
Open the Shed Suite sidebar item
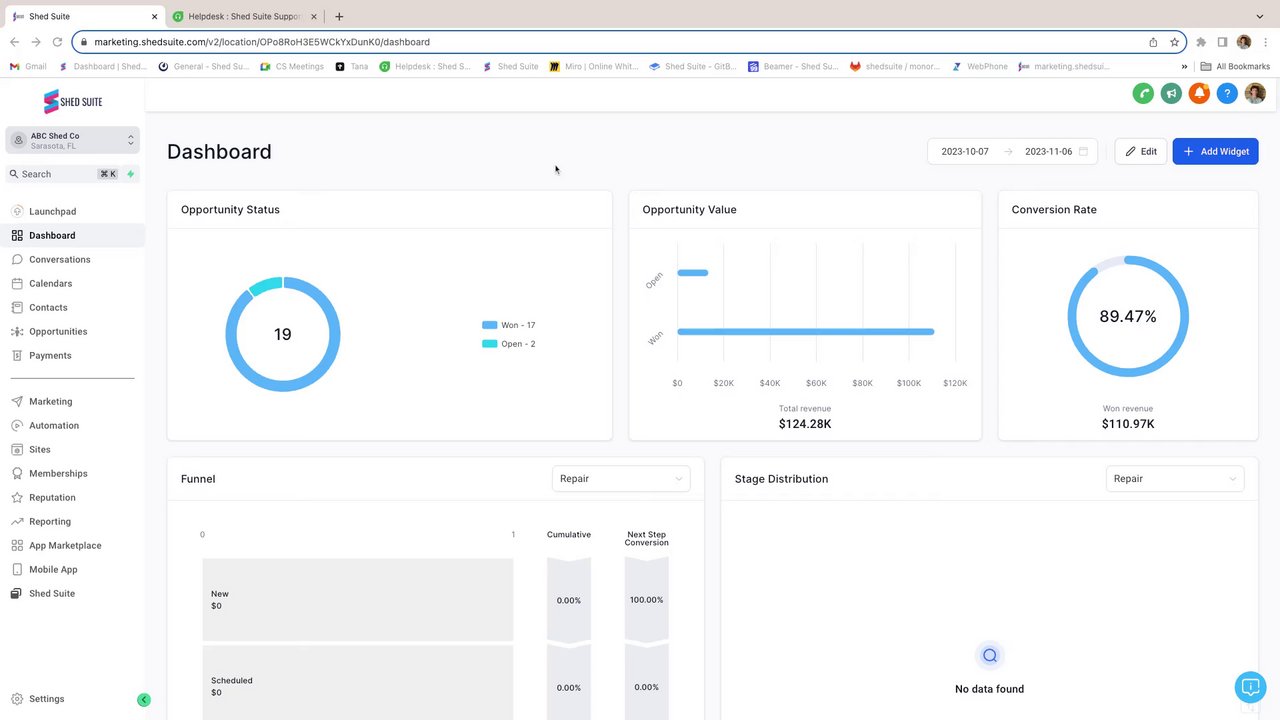(72, 594)
